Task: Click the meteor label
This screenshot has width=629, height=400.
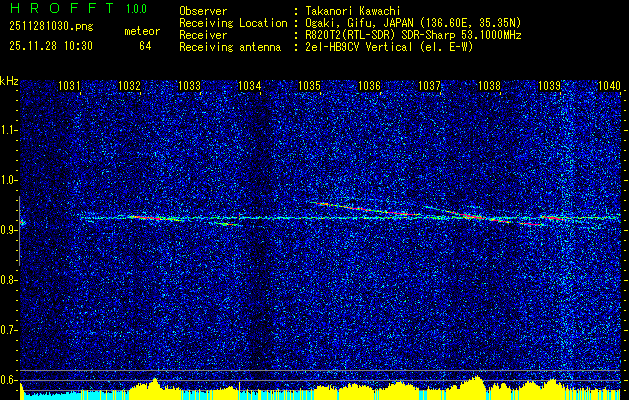Action: click(x=142, y=31)
